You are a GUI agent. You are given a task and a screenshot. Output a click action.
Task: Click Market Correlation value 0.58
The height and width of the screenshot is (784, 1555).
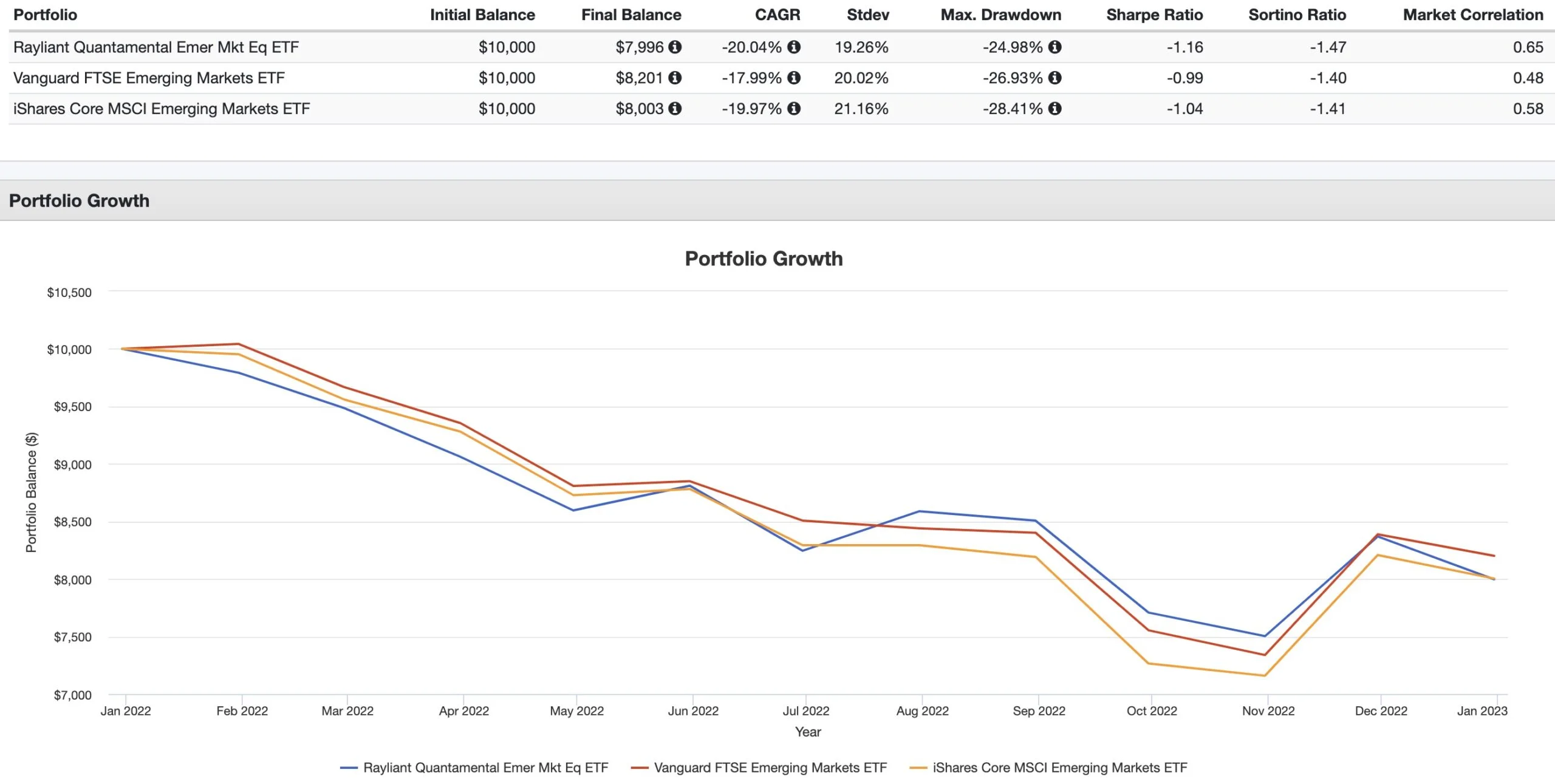1528,109
